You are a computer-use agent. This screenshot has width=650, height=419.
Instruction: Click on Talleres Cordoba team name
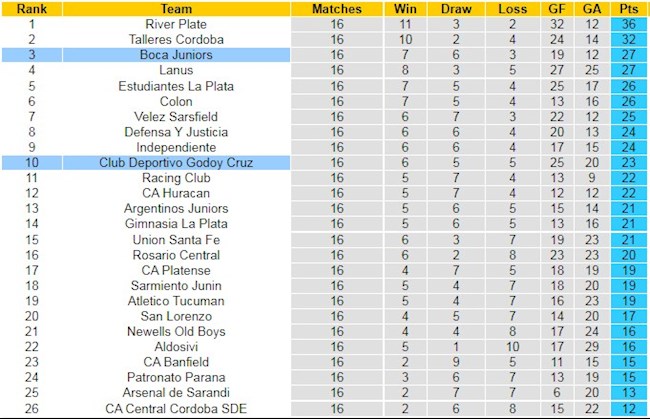(x=176, y=39)
